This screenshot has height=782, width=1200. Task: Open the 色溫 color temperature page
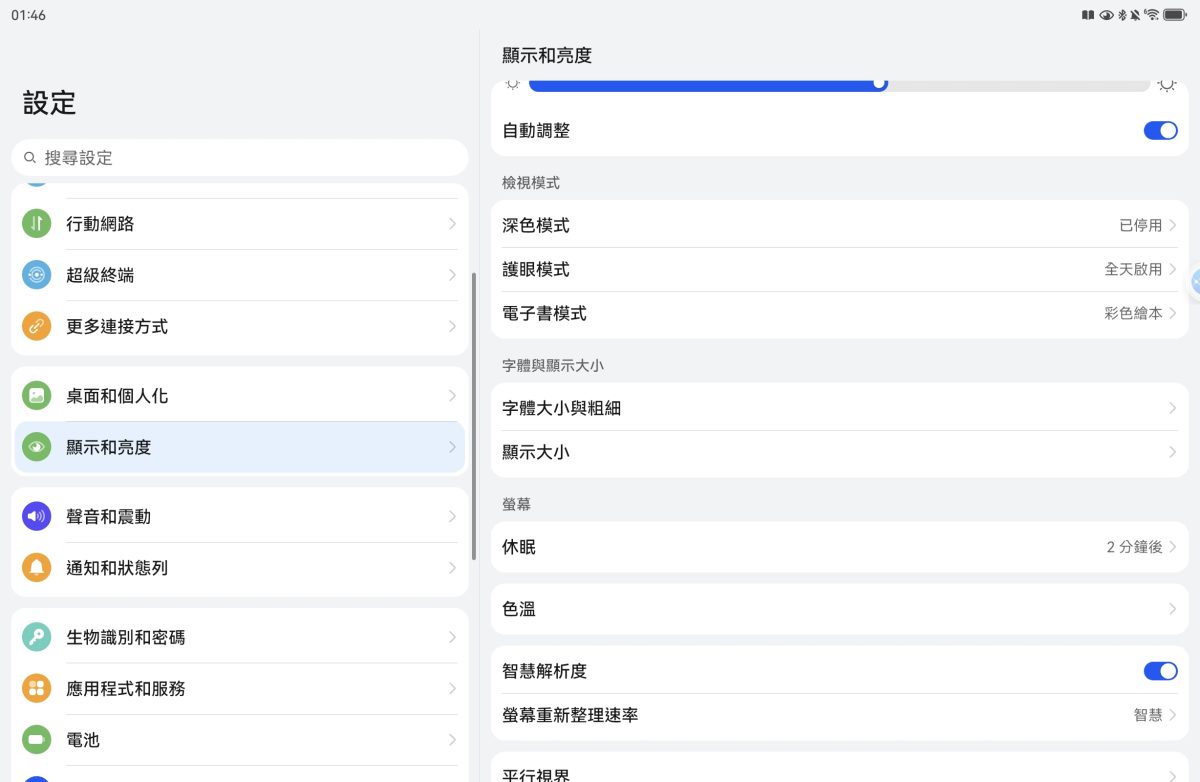839,609
